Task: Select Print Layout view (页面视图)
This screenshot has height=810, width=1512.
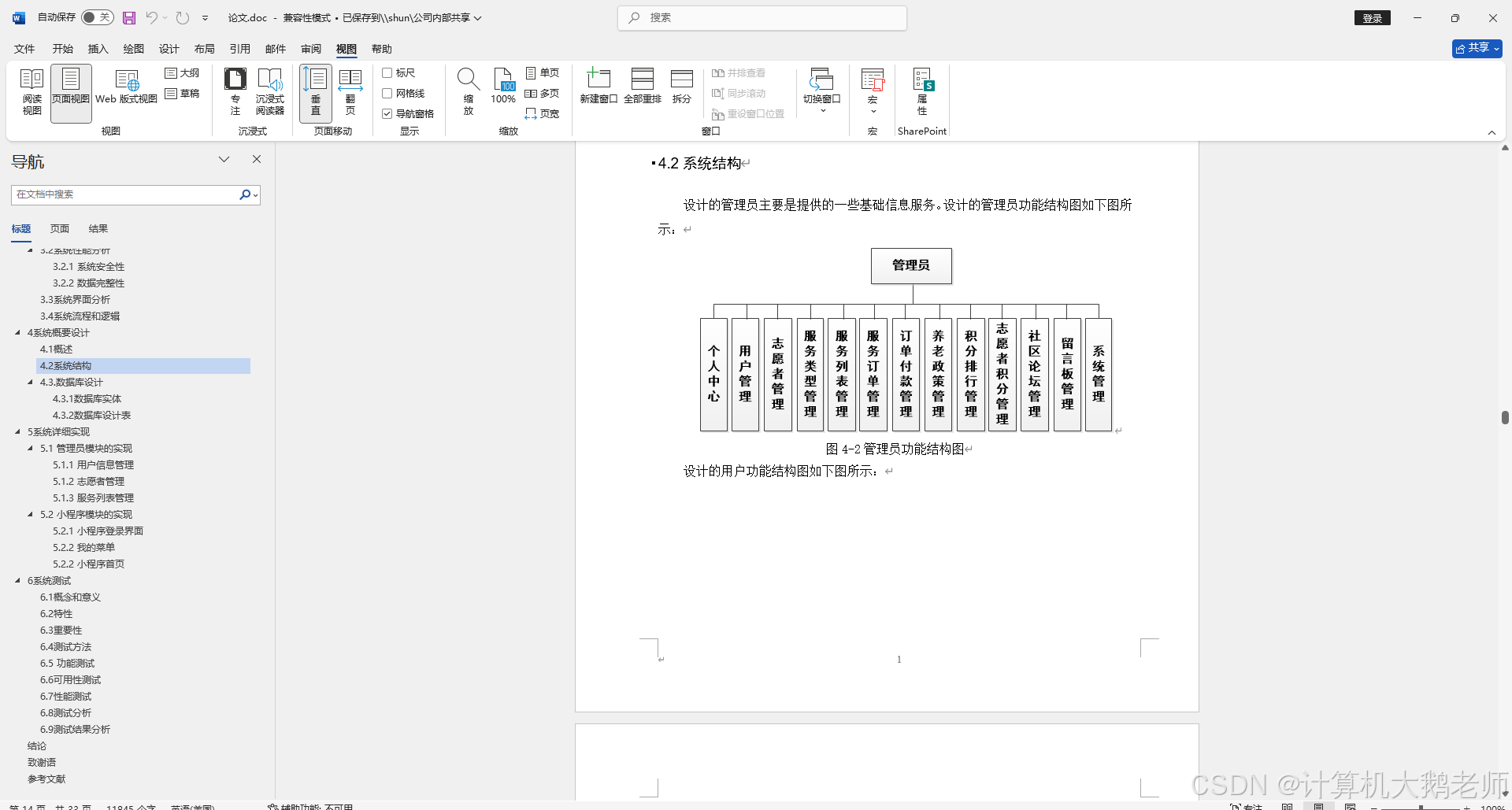Action: [x=71, y=93]
